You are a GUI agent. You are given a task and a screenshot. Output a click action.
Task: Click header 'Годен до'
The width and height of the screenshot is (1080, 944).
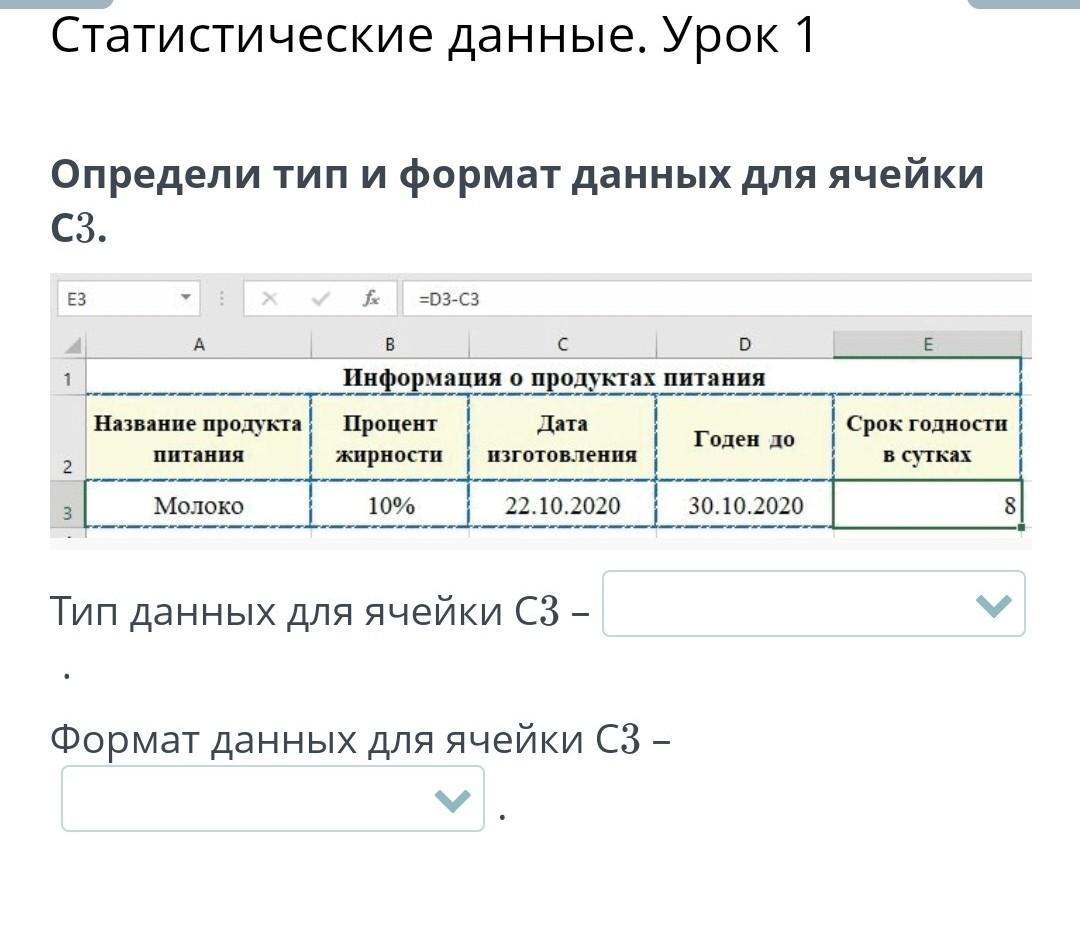coord(745,438)
